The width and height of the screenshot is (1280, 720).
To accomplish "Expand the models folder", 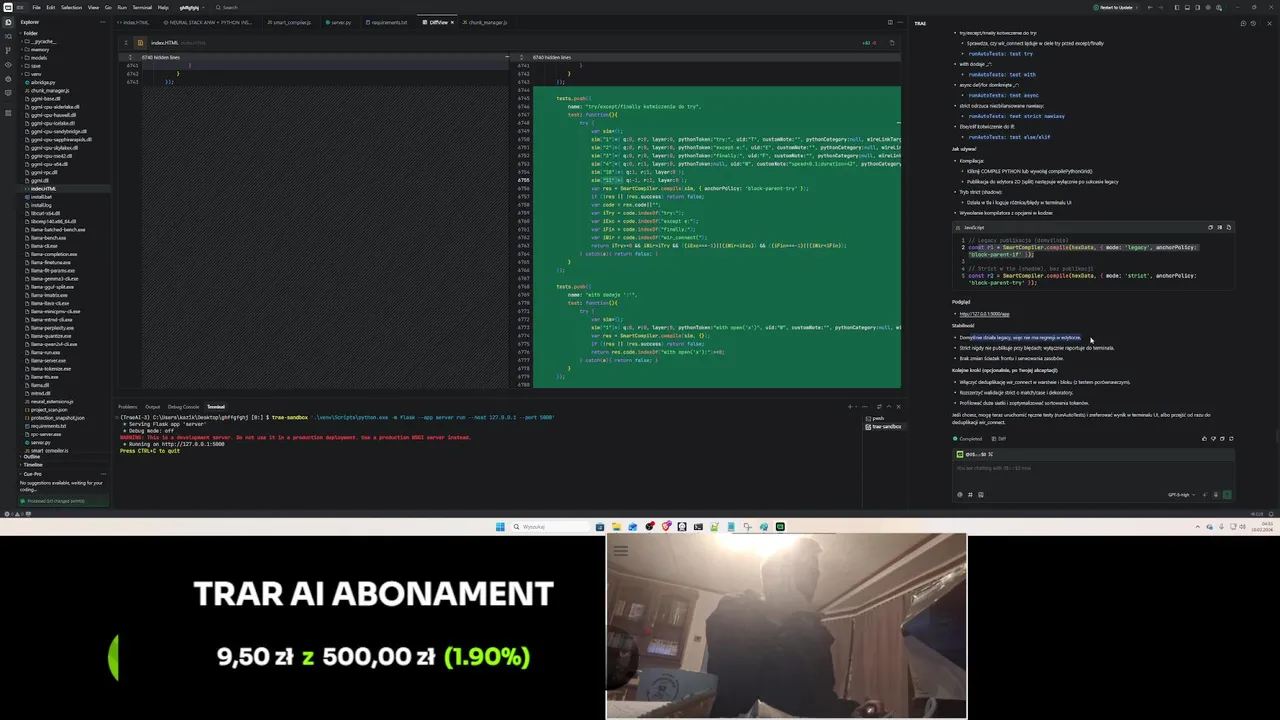I will click(x=39, y=57).
